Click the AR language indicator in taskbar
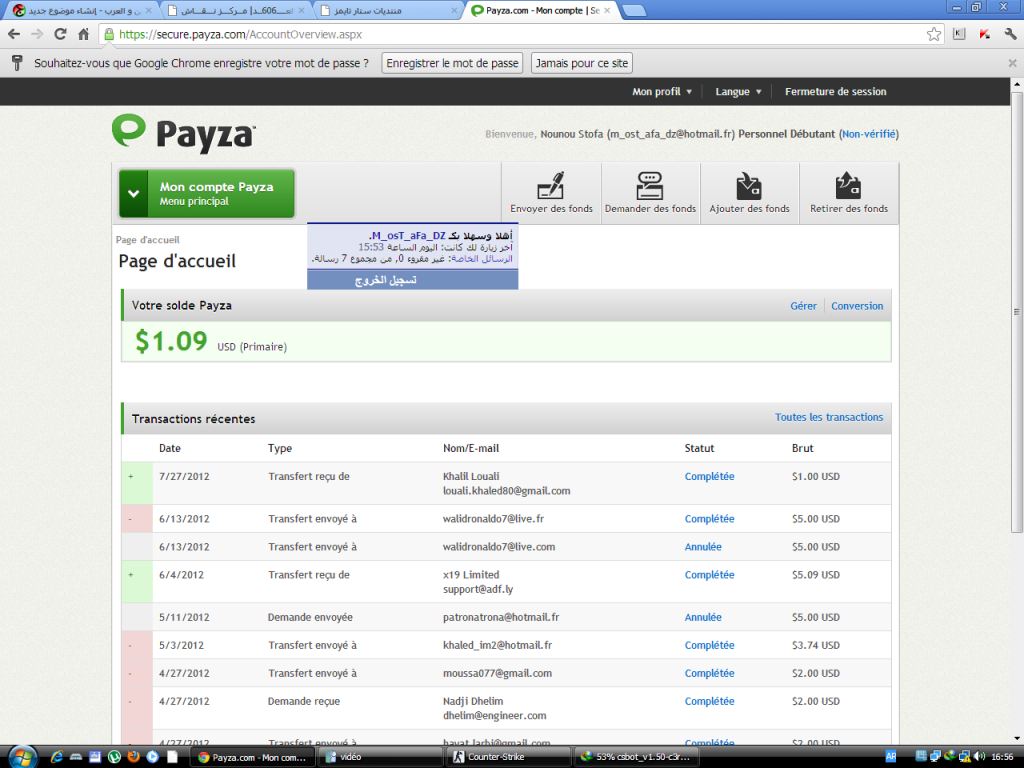Image resolution: width=1024 pixels, height=768 pixels. coord(891,757)
